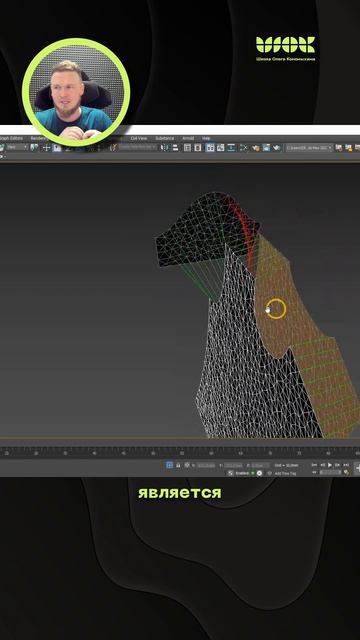Open the Time Configuration icon

[x=346, y=472]
